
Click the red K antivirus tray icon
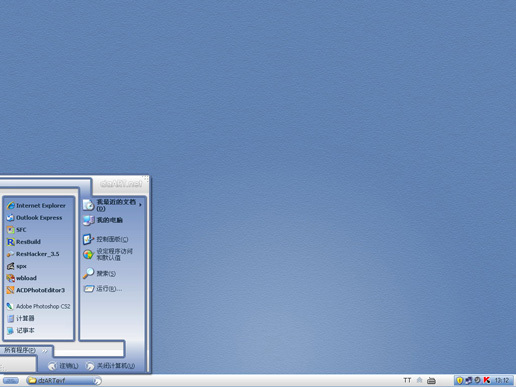[487, 380]
